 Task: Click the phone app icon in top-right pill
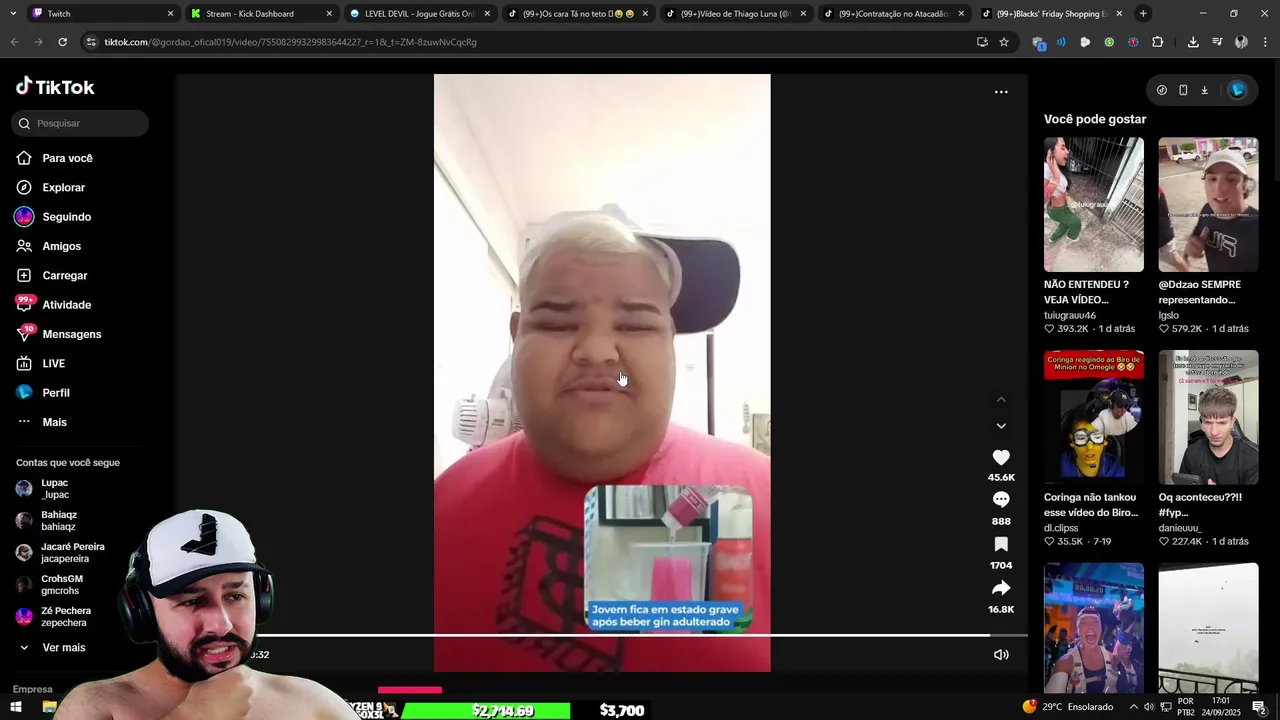click(x=1183, y=90)
